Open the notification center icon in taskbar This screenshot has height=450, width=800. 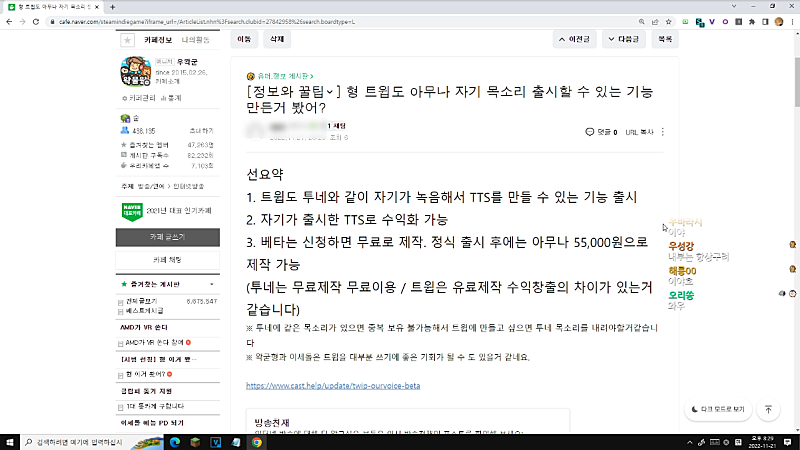click(x=788, y=442)
